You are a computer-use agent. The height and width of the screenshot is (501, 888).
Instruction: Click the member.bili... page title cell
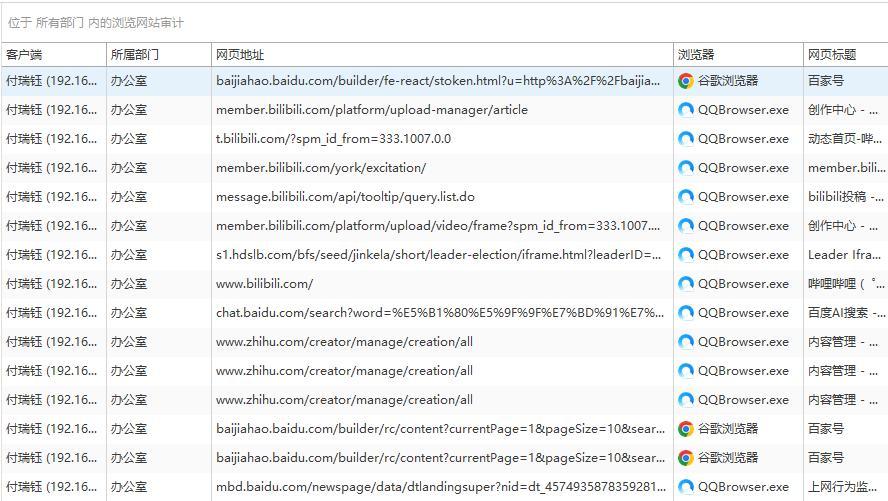(x=846, y=168)
